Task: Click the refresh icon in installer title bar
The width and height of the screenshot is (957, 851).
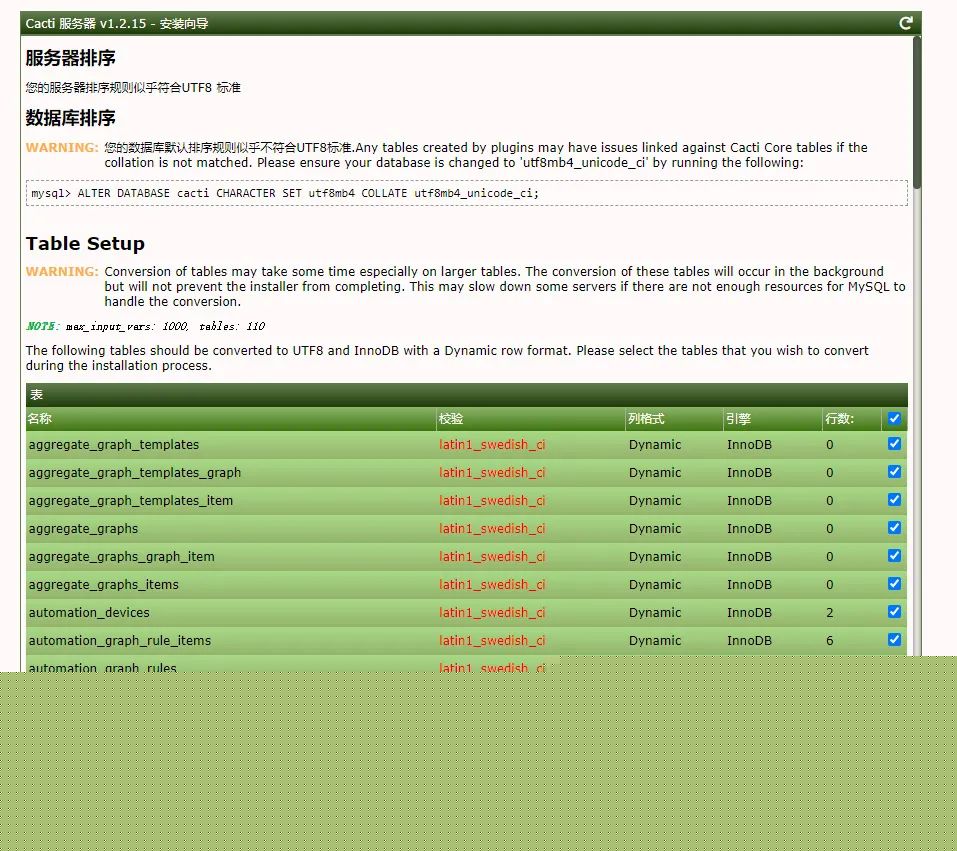Action: tap(906, 23)
